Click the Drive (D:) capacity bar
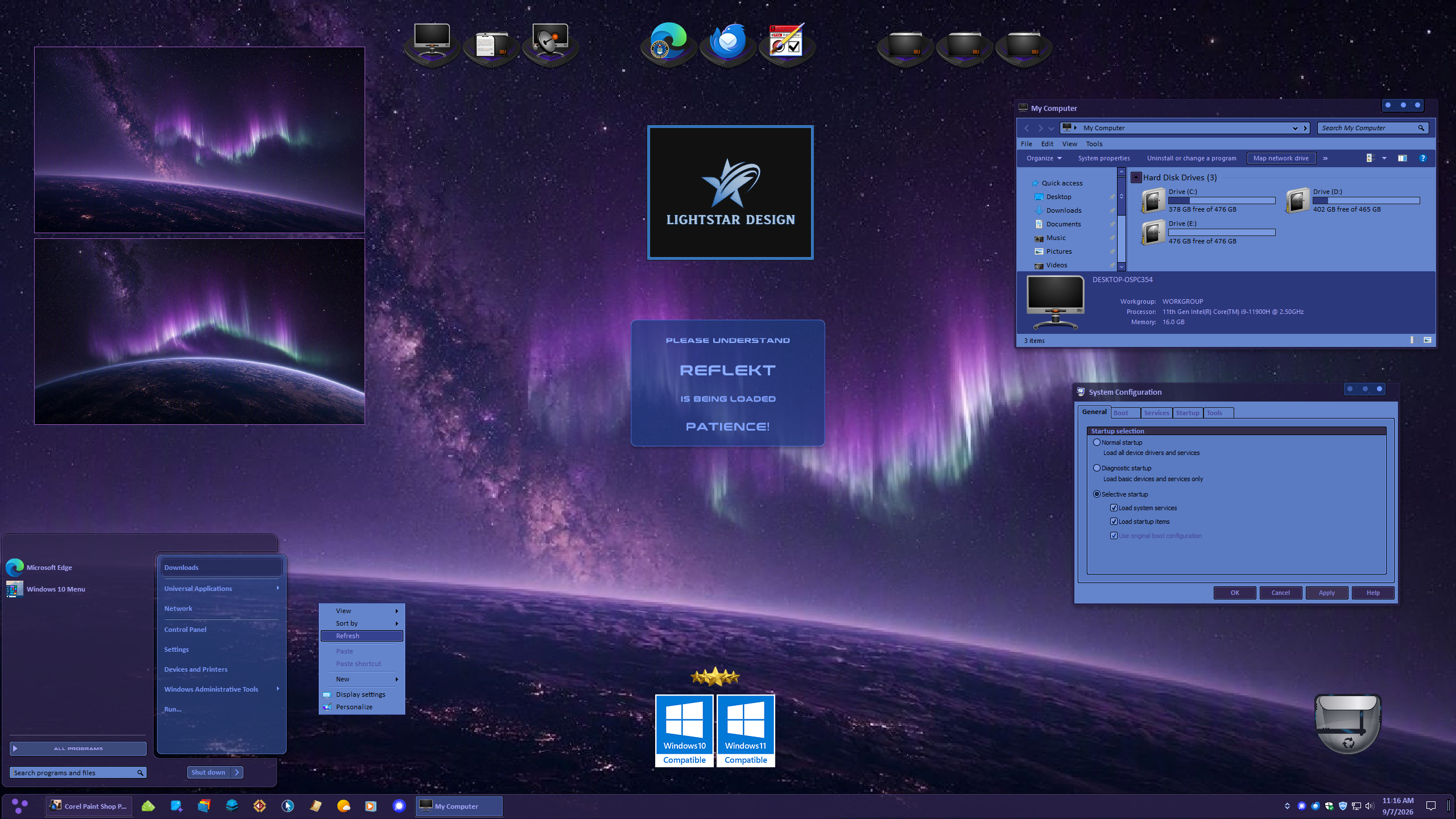Screen dimensions: 1456x819 1366,200
